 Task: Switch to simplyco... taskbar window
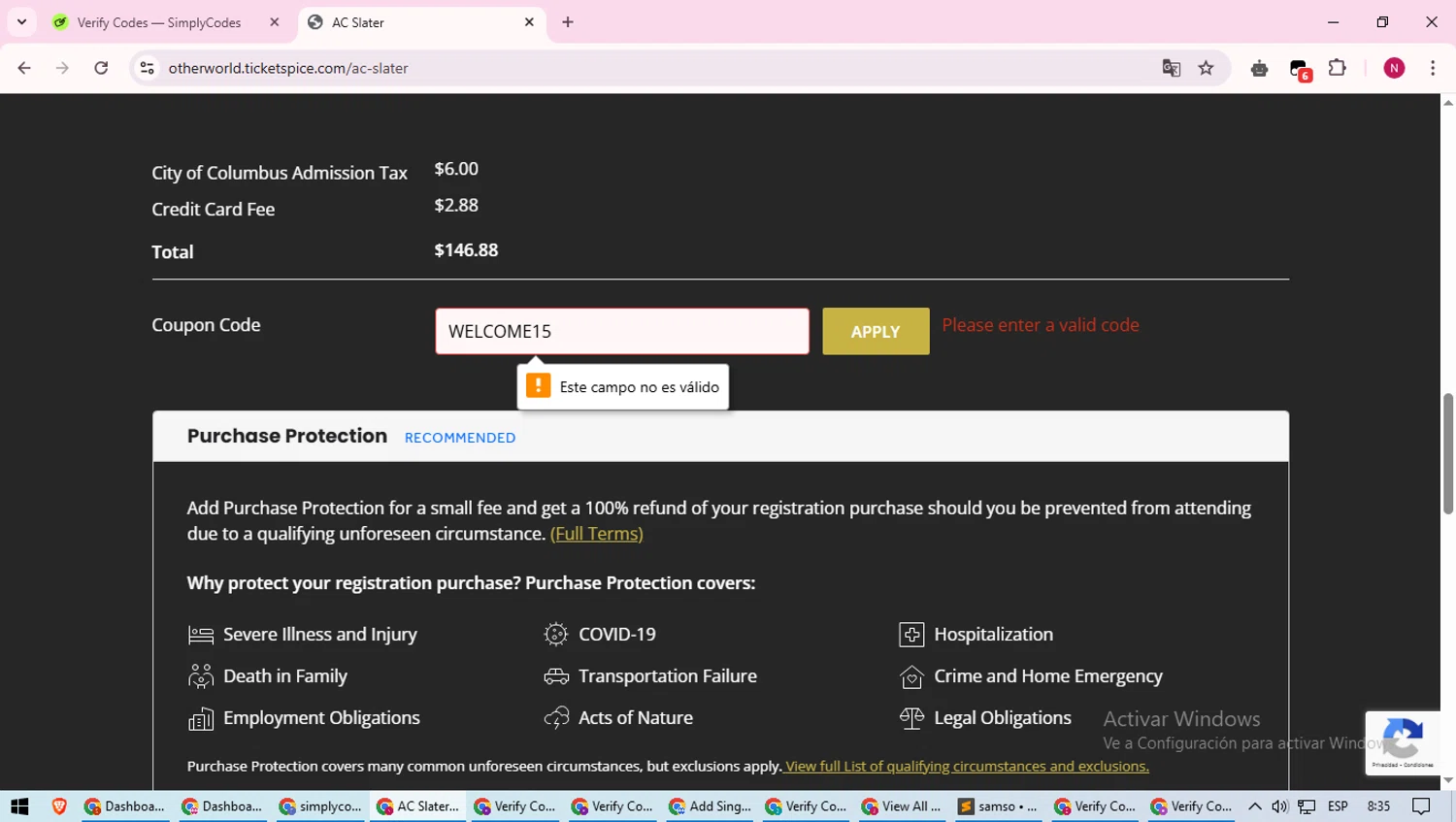point(320,806)
